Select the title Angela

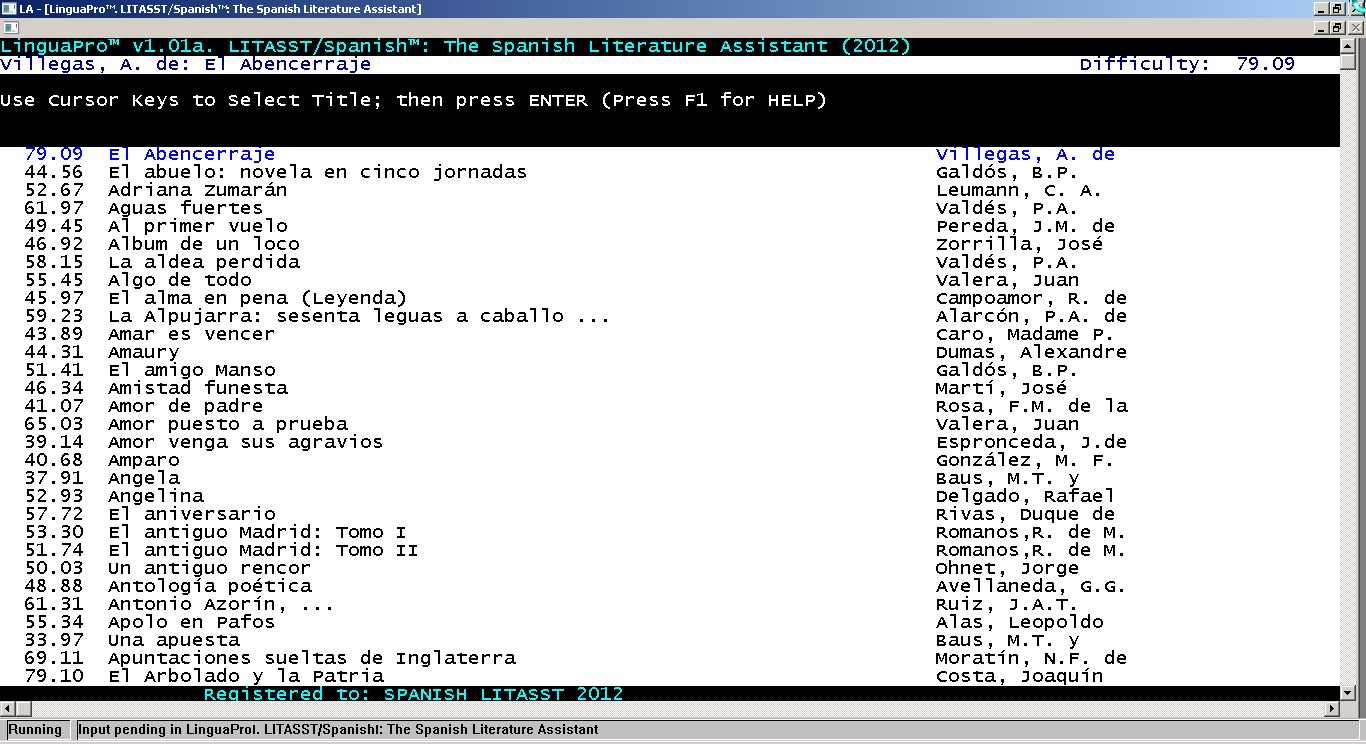(143, 478)
